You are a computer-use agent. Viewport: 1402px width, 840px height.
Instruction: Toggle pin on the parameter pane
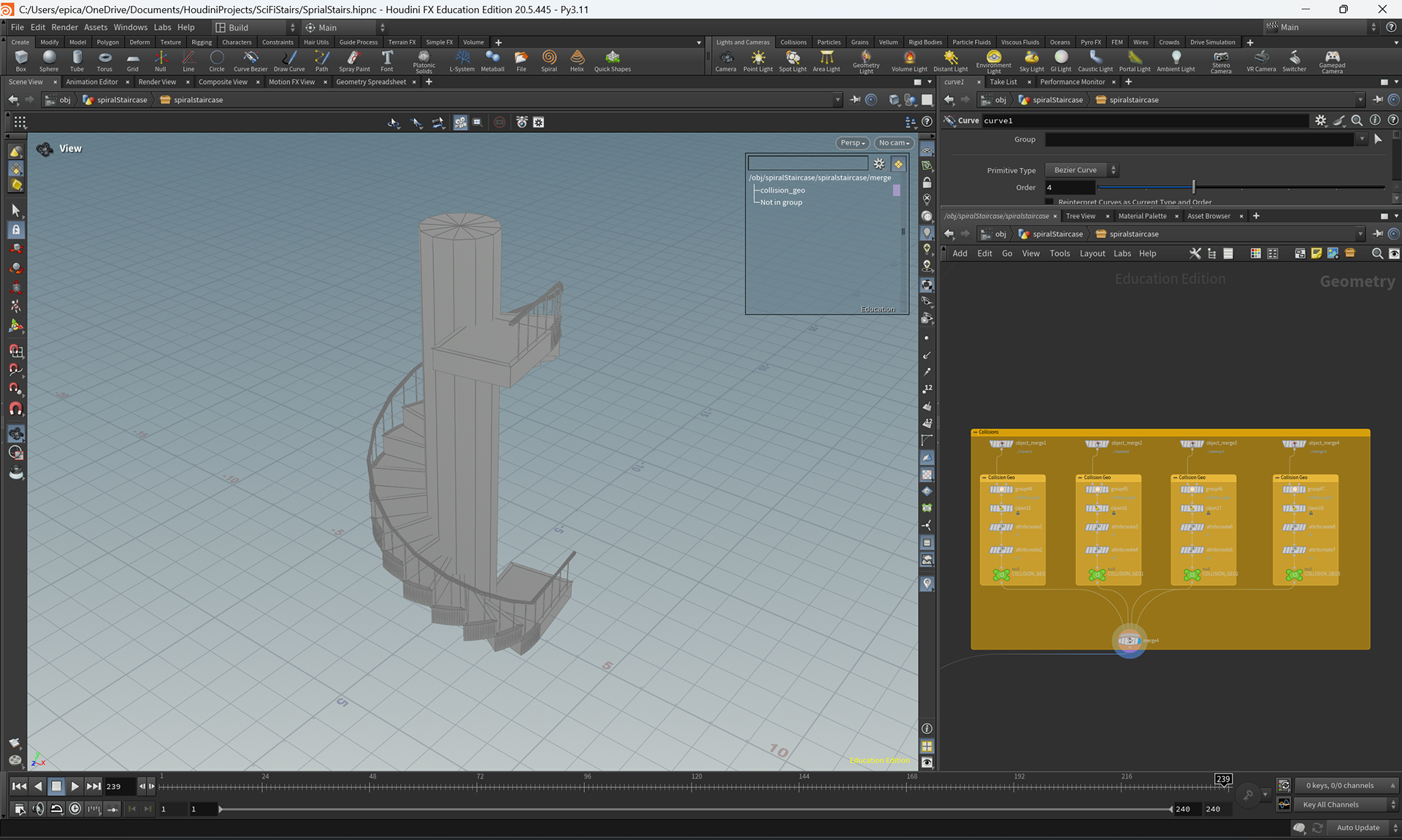(1378, 99)
